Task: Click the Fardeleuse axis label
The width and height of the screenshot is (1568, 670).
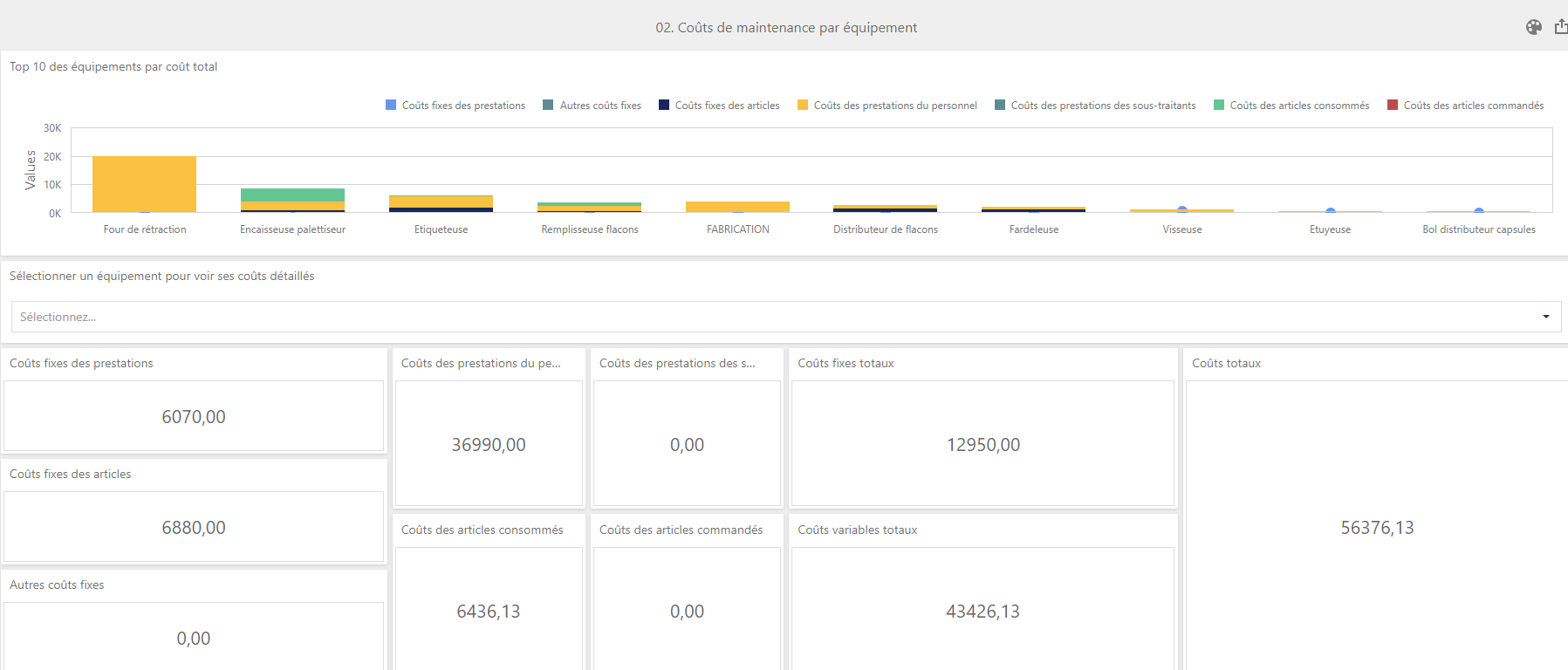Action: click(x=1034, y=229)
